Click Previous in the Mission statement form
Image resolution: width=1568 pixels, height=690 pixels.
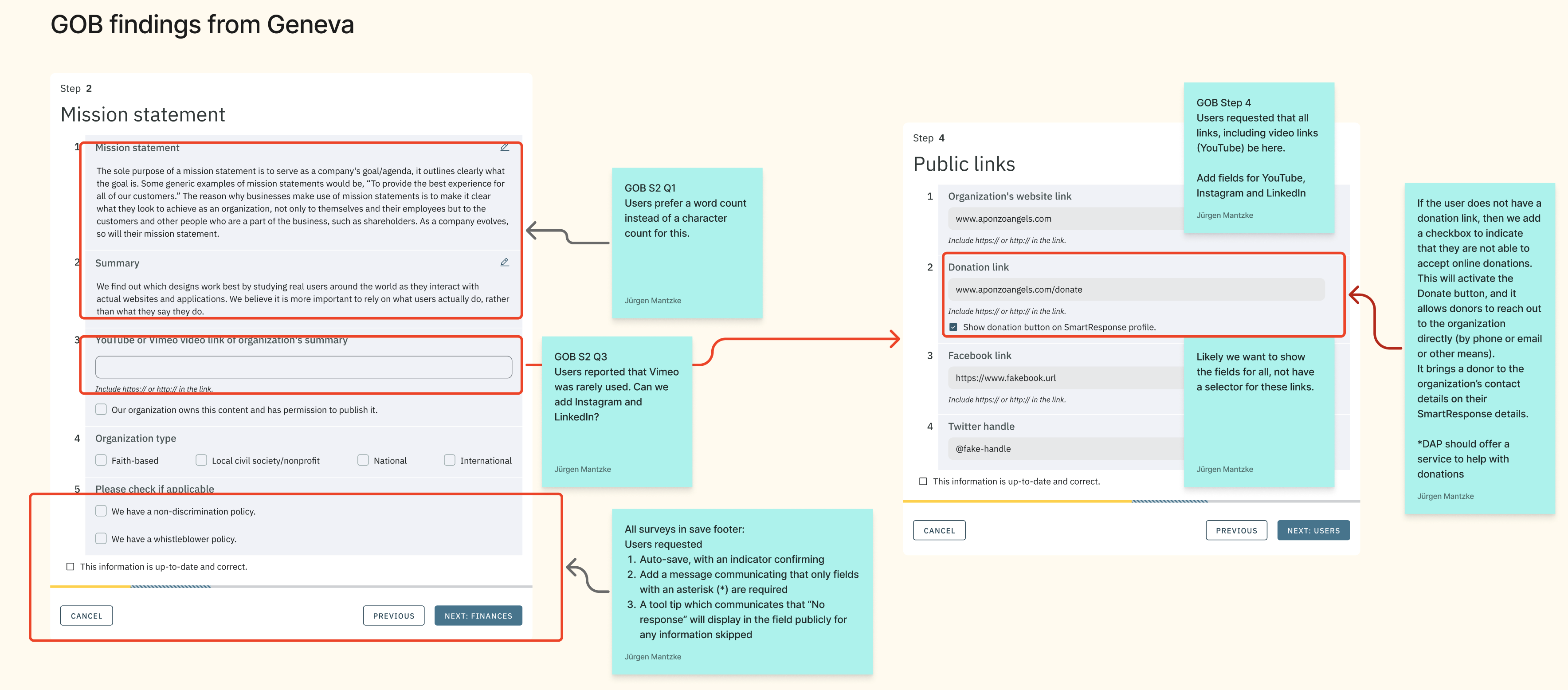coord(394,615)
